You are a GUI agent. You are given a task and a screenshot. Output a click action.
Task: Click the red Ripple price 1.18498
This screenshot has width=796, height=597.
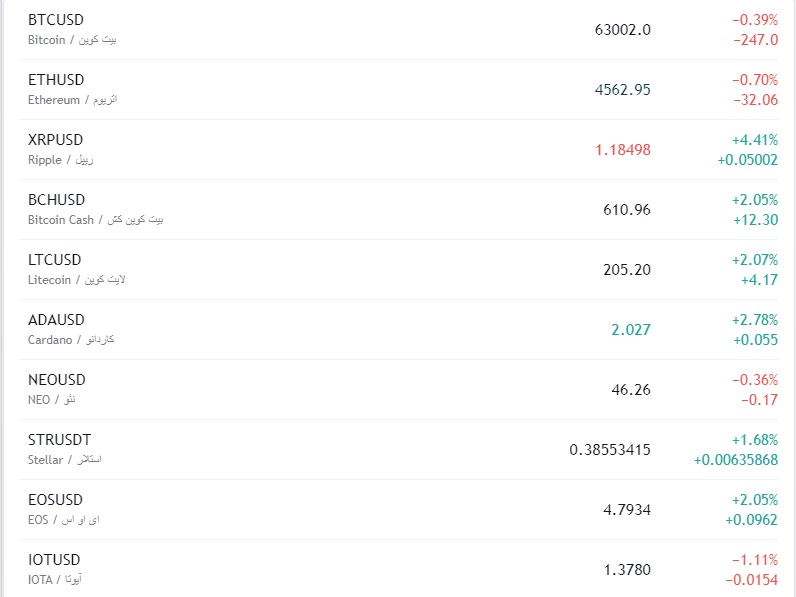click(x=622, y=150)
